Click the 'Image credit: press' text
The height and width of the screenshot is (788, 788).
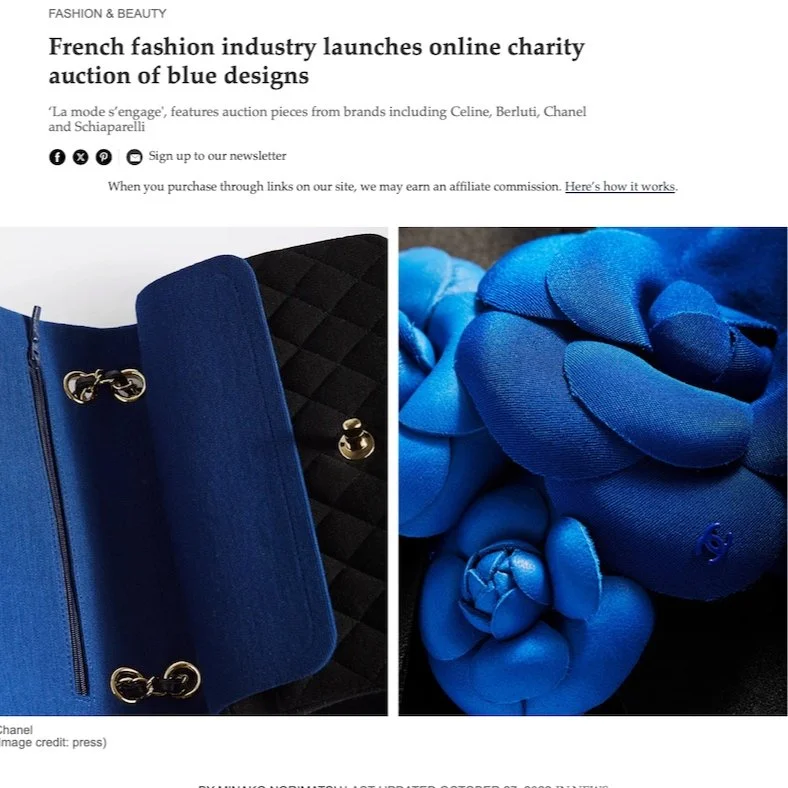click(x=53, y=742)
